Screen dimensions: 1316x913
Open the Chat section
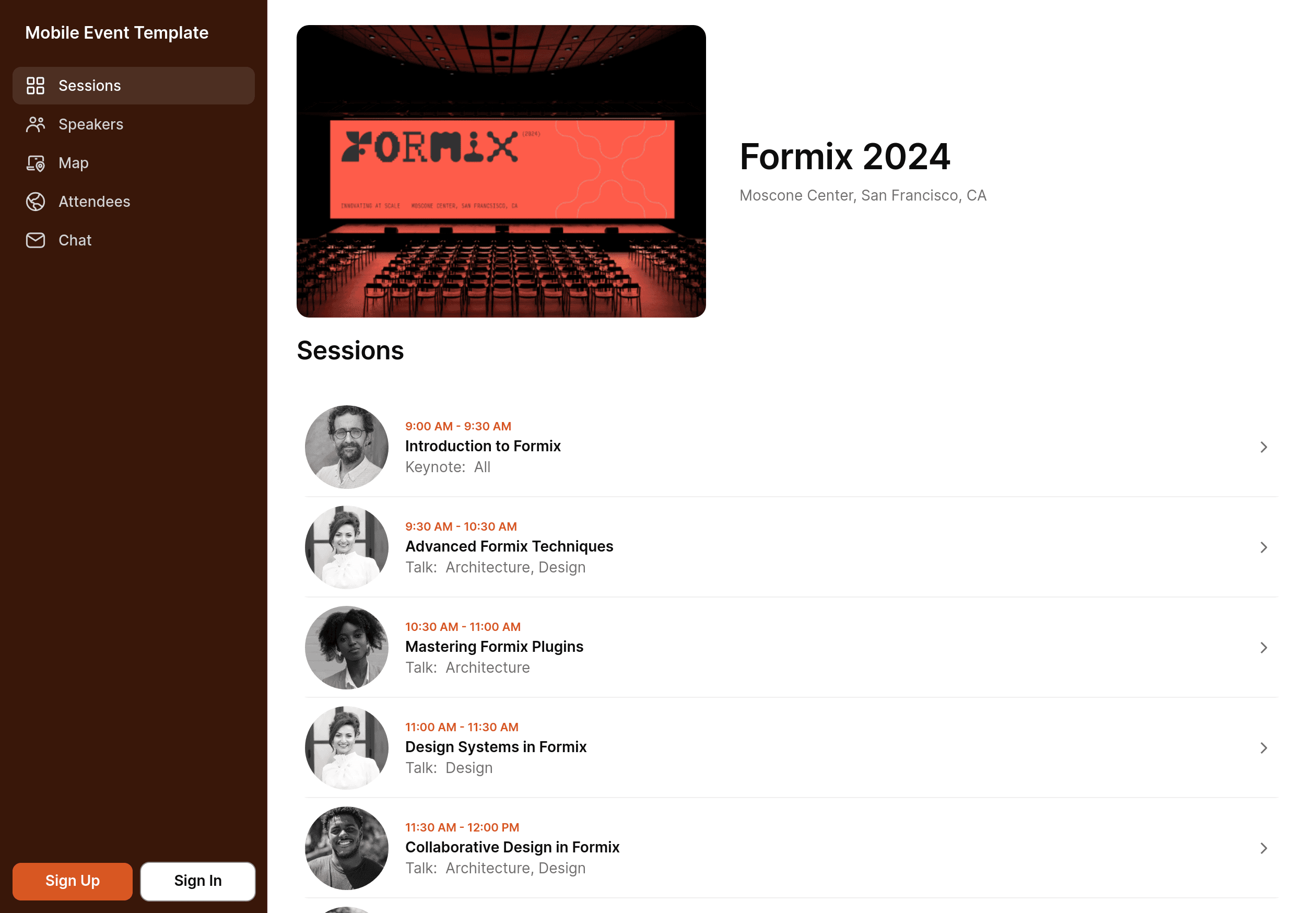(x=75, y=240)
